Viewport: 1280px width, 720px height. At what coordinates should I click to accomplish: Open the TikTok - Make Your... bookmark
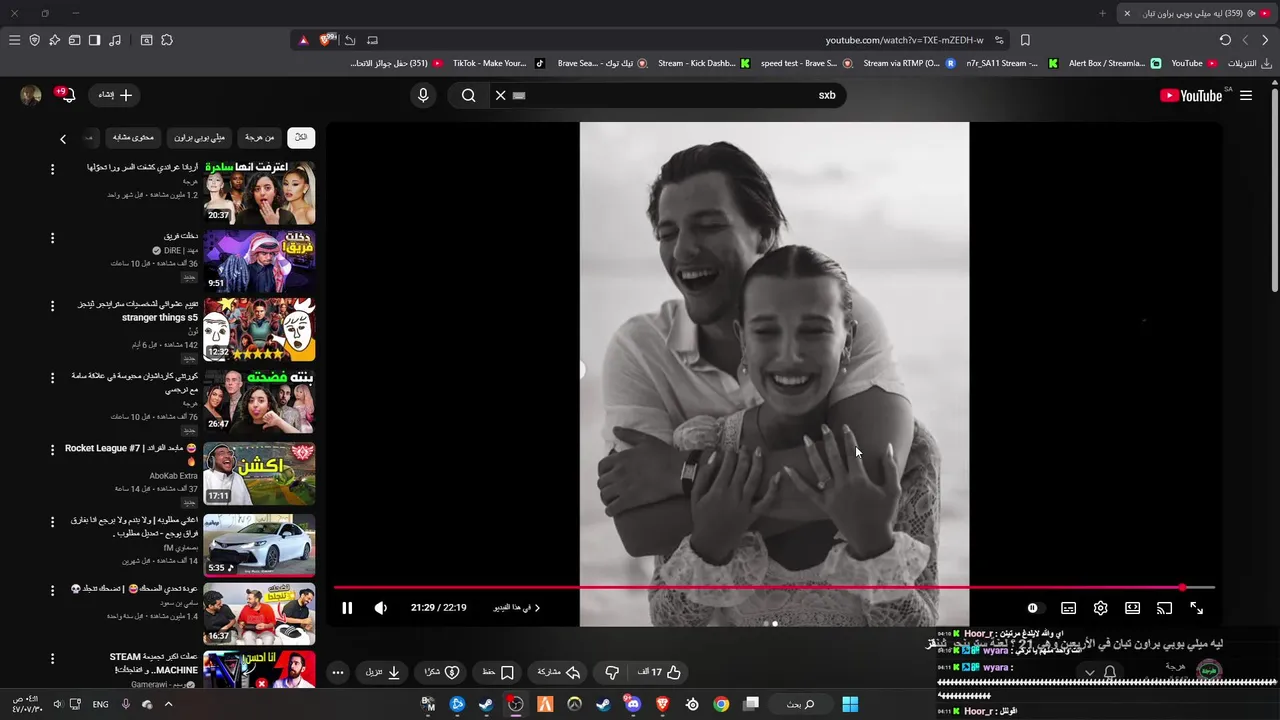pos(498,63)
